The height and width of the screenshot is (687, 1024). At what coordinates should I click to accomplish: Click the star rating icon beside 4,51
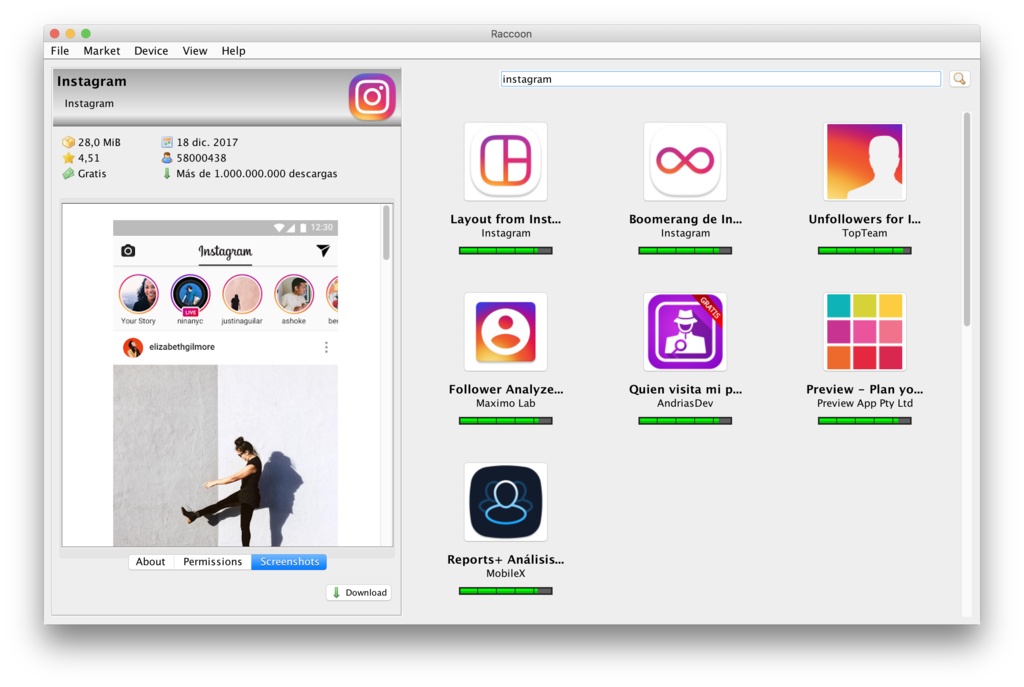click(x=68, y=158)
